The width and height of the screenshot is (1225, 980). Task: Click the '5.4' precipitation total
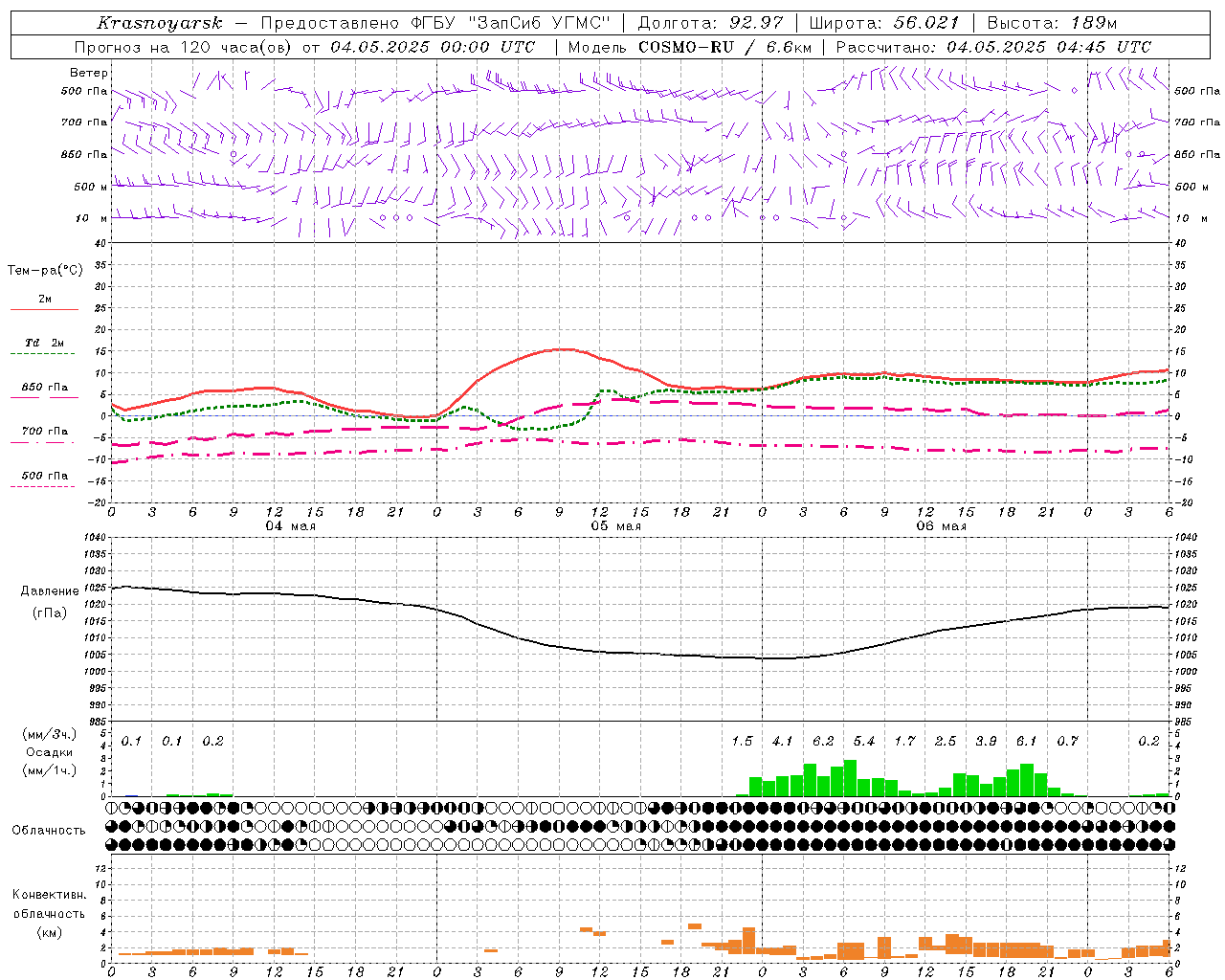864,742
